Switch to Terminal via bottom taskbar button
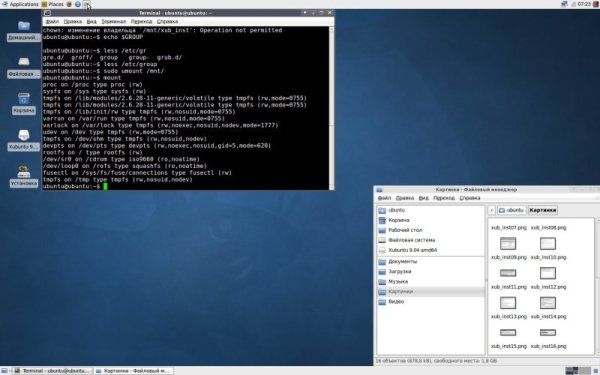This screenshot has width=600, height=375. pyautogui.click(x=52, y=371)
